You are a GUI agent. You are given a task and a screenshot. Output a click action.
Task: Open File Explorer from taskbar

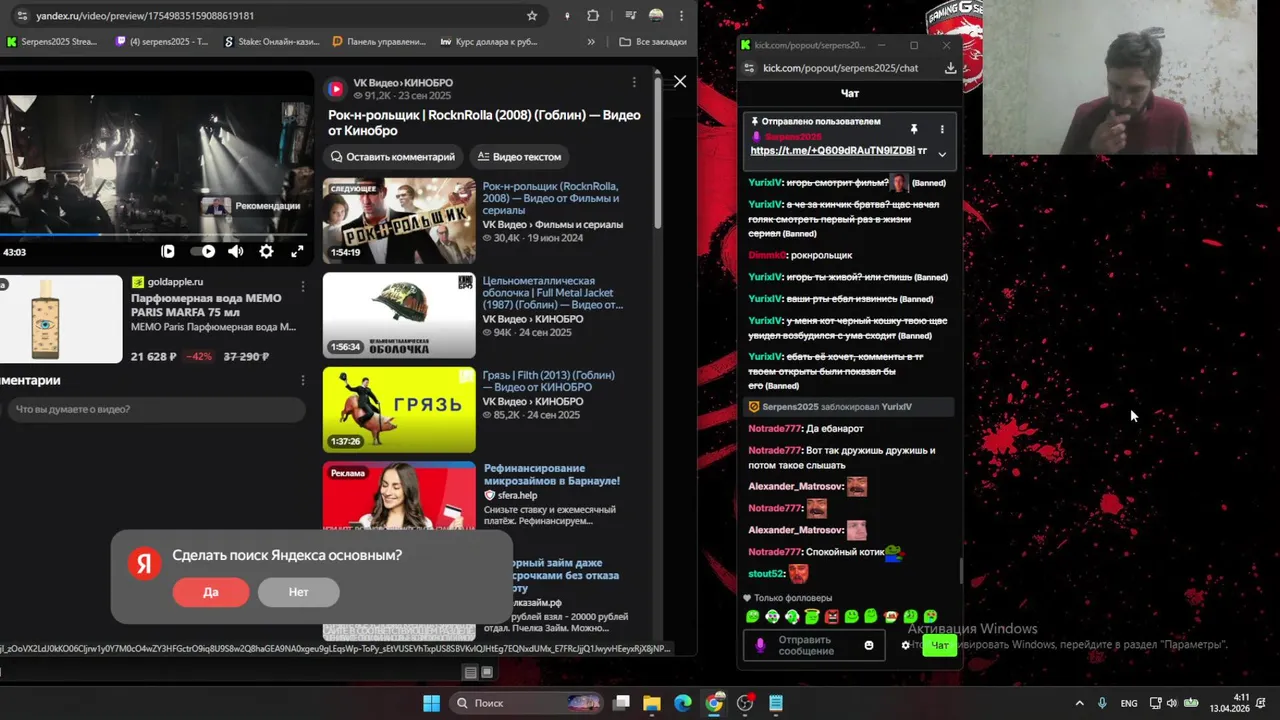pyautogui.click(x=651, y=703)
